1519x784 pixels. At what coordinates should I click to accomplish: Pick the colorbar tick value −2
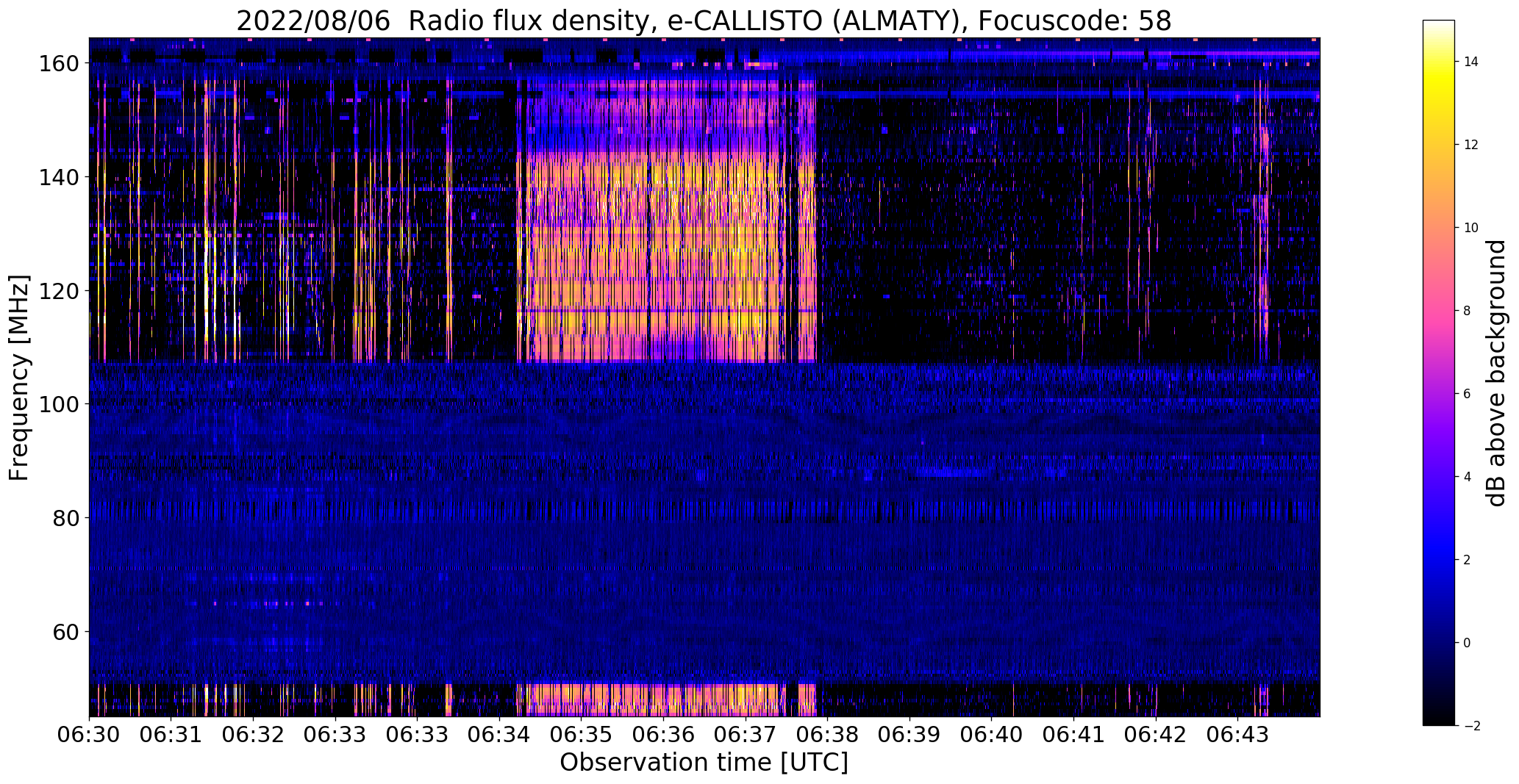[1471, 726]
